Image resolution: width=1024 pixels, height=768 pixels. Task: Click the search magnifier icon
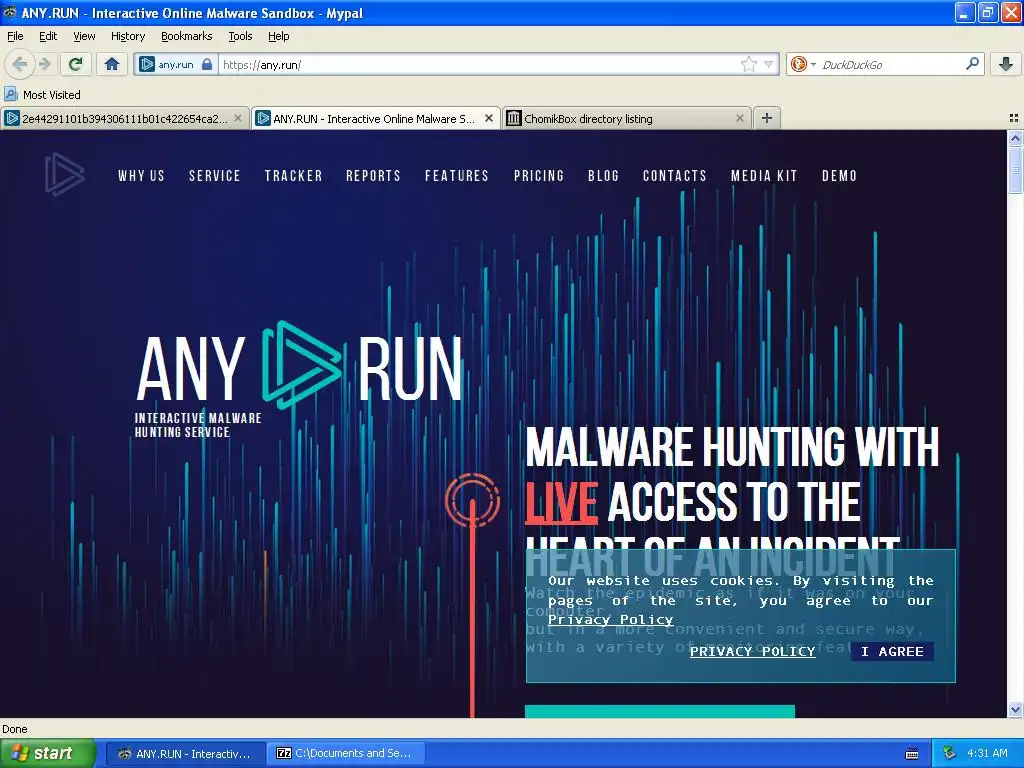click(972, 63)
